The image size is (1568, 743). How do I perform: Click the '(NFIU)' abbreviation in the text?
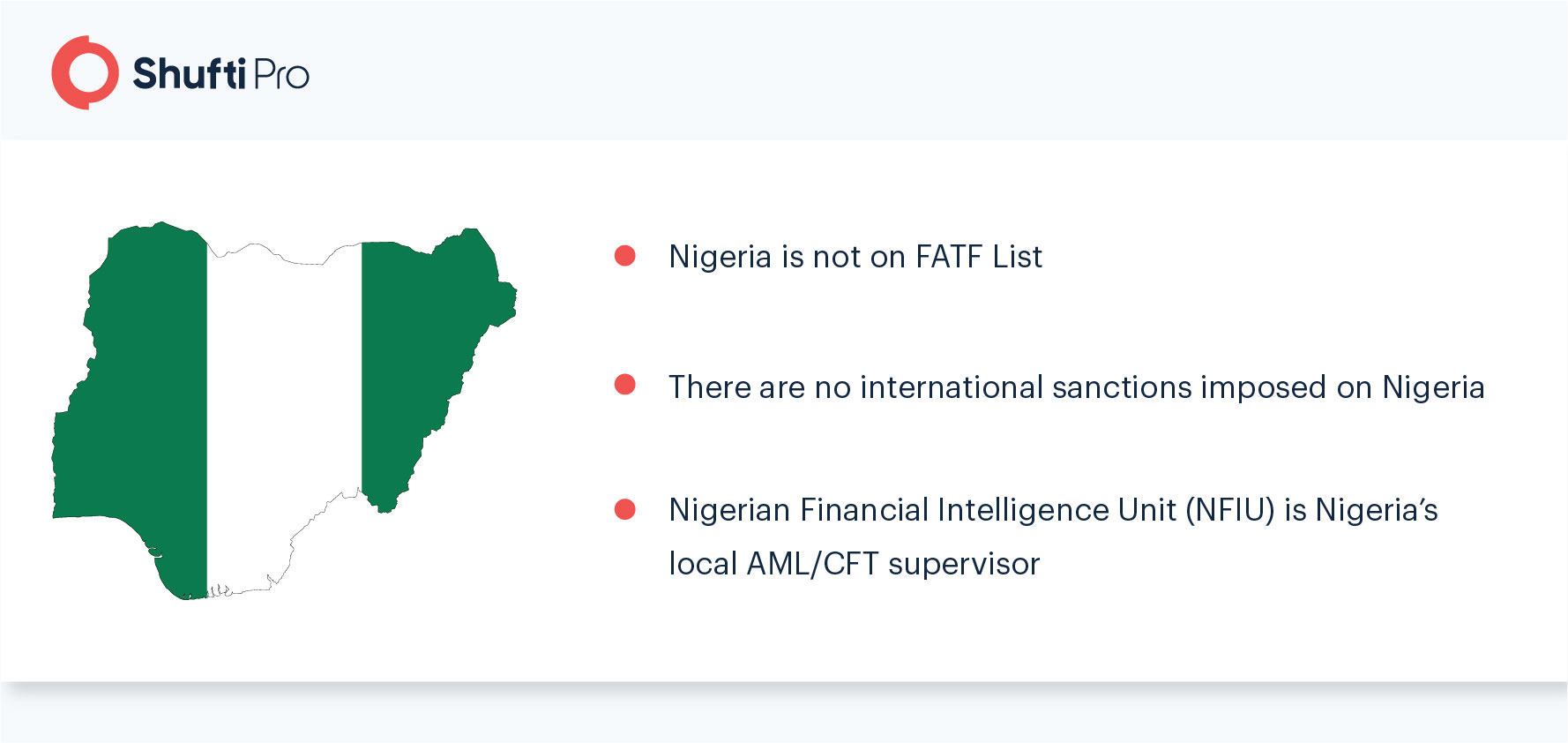click(x=1230, y=510)
